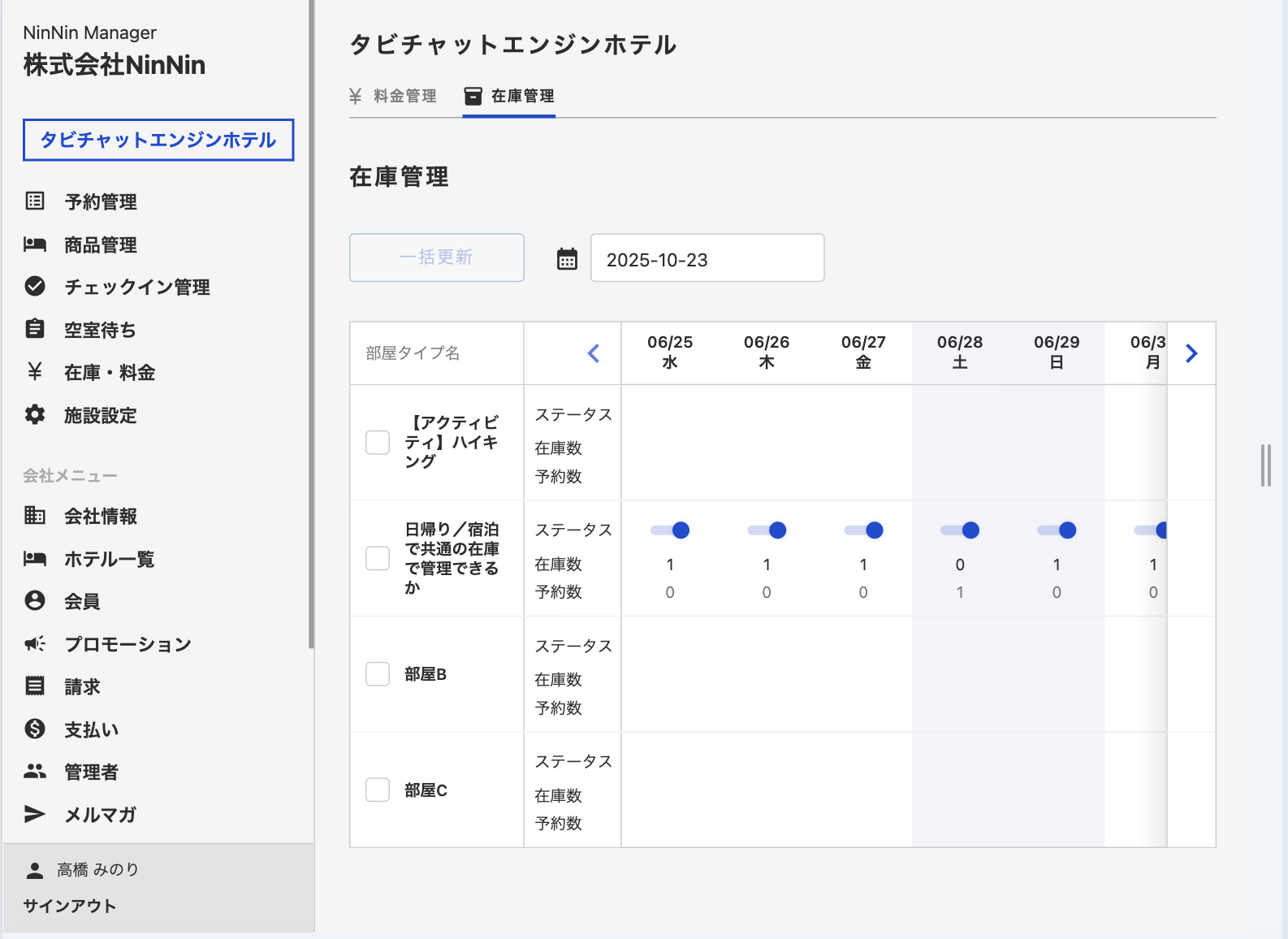The height and width of the screenshot is (939, 1288).
Task: Click the 06/25 inventory value 1
Action: (670, 564)
